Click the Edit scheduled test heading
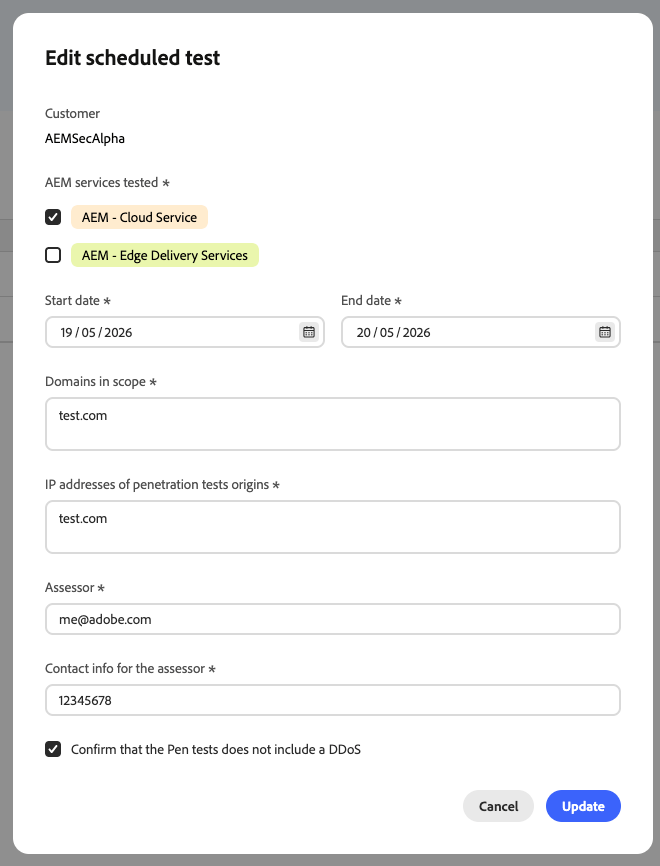The image size is (660, 866). tap(133, 58)
